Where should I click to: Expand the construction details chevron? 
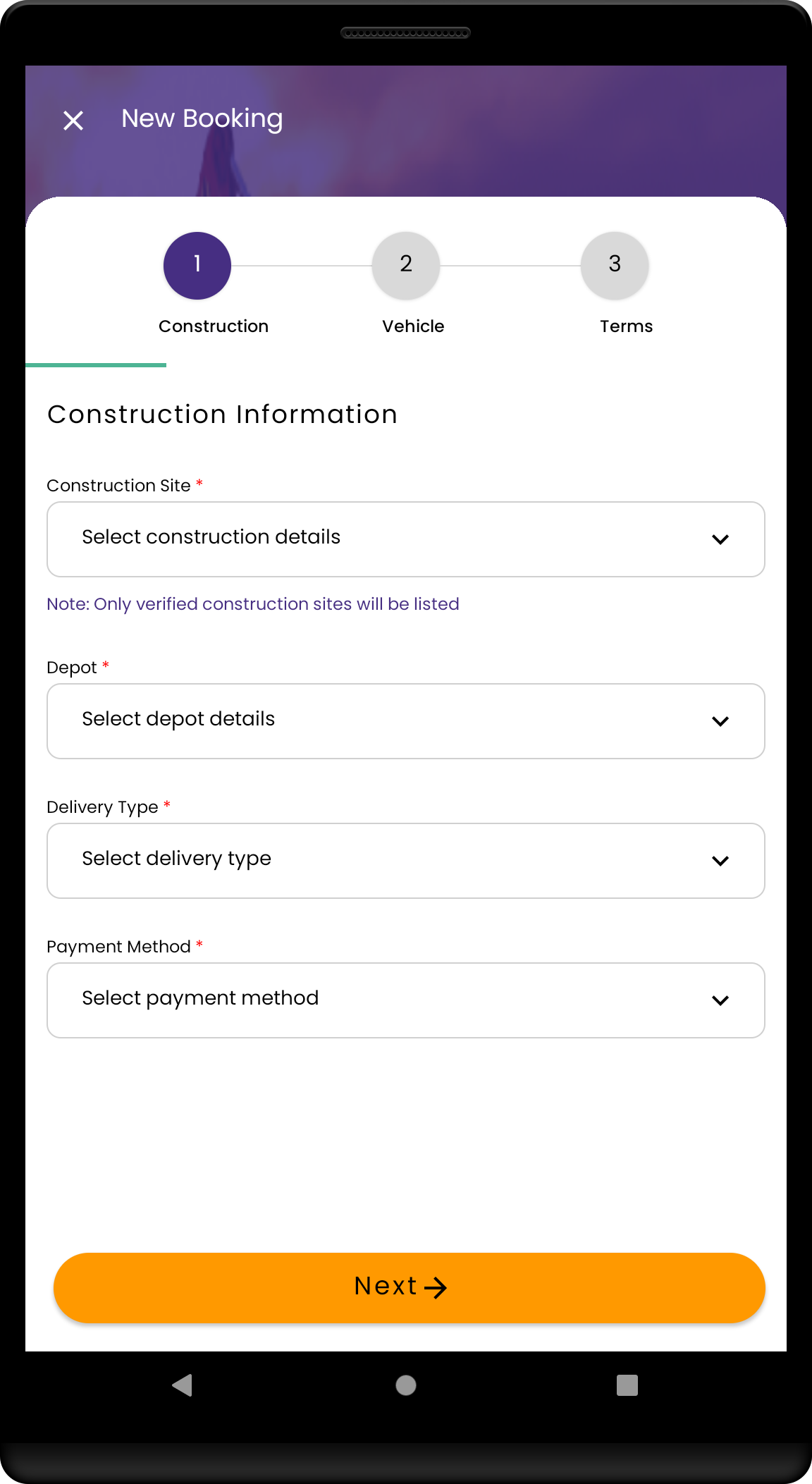(720, 540)
